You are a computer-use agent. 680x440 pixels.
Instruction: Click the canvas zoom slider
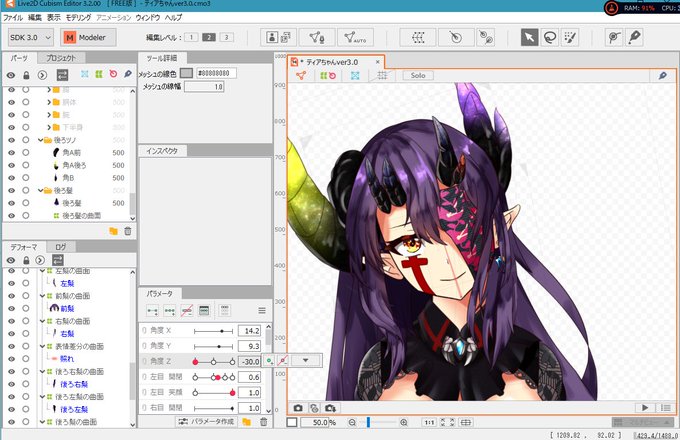point(378,422)
